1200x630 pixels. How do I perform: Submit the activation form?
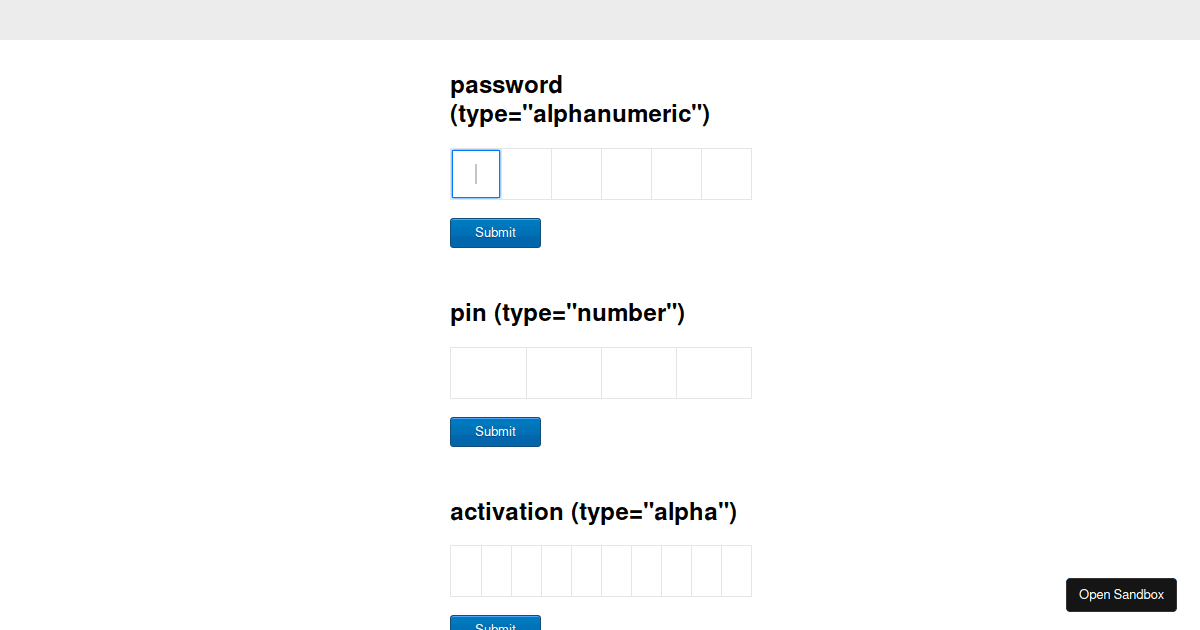[x=495, y=624]
